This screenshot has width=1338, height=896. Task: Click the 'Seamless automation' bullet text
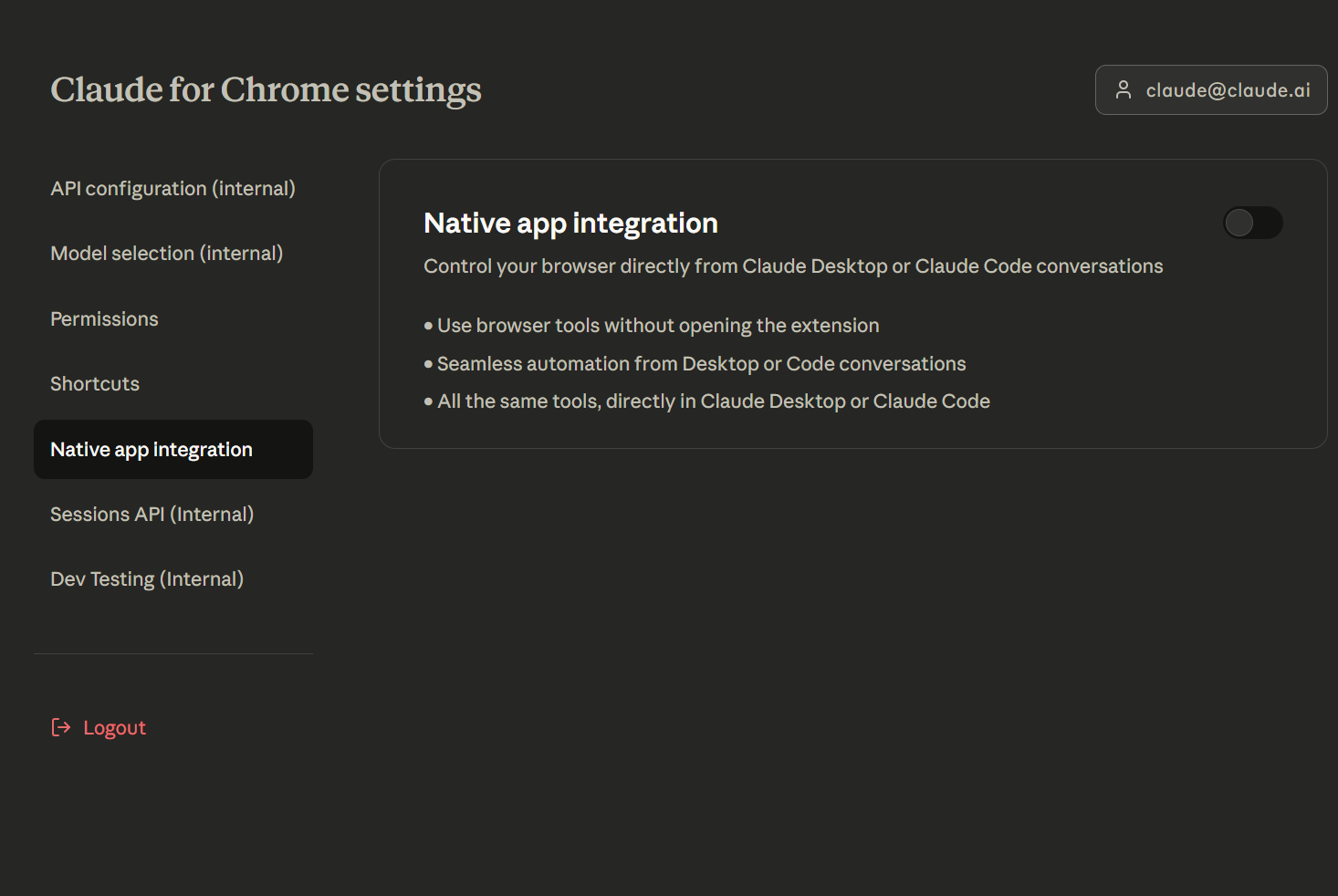point(700,364)
